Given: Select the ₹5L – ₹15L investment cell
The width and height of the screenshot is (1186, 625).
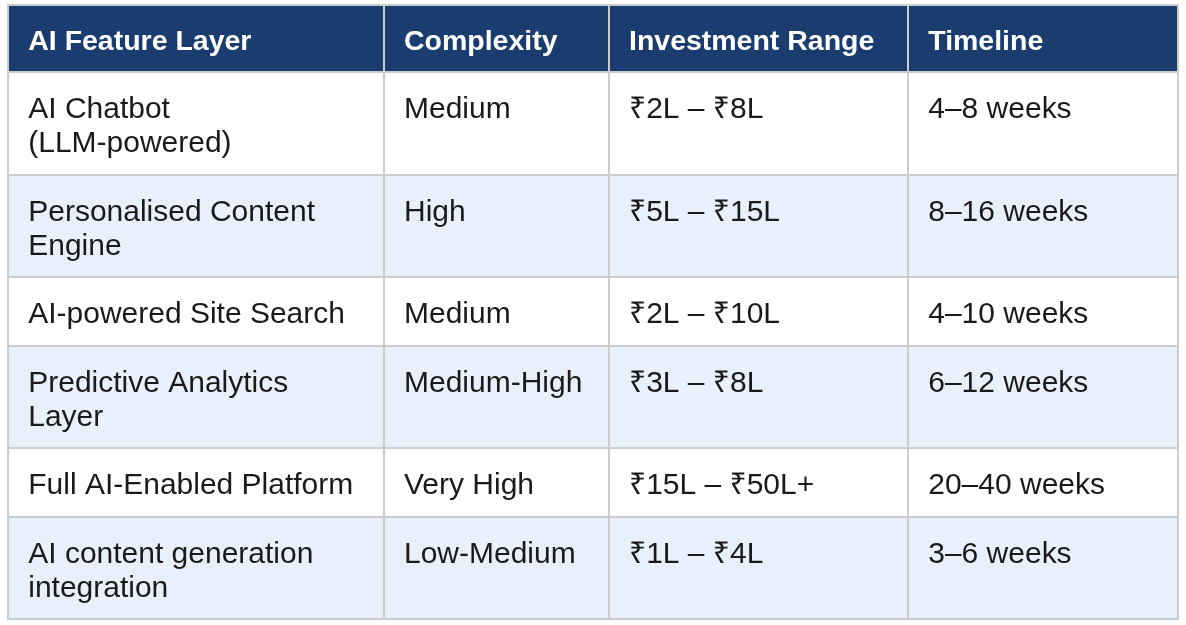Looking at the screenshot, I should (x=704, y=211).
